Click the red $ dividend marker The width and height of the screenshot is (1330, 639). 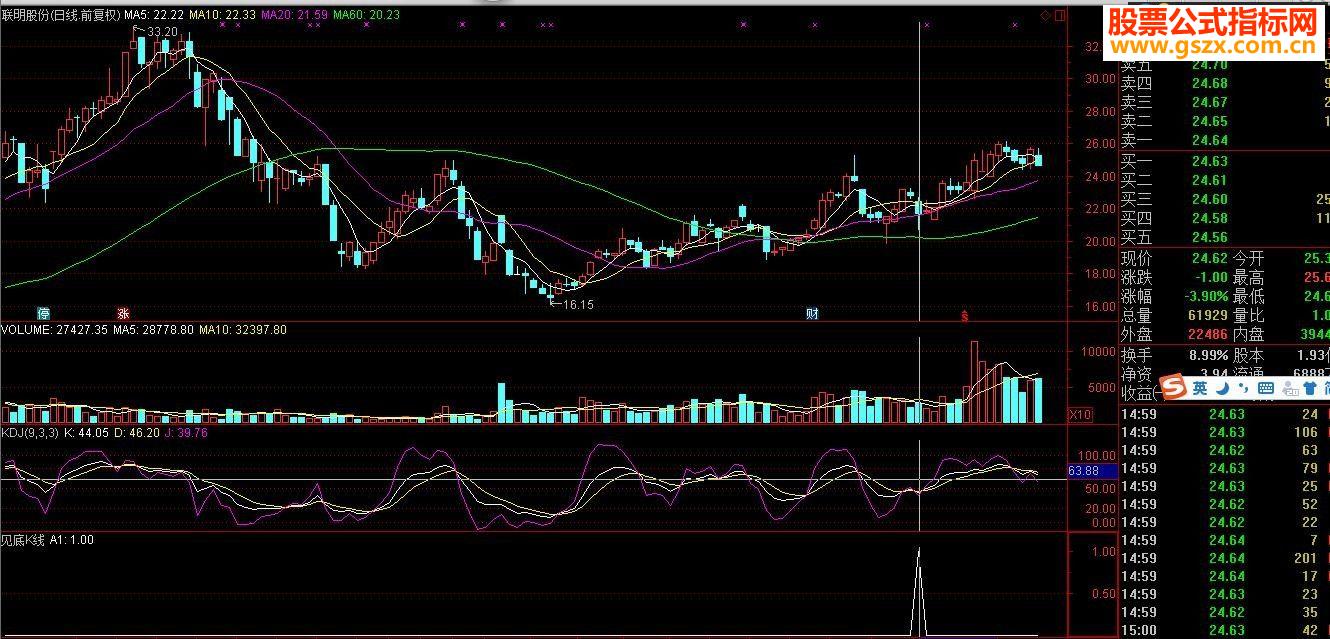click(x=965, y=315)
